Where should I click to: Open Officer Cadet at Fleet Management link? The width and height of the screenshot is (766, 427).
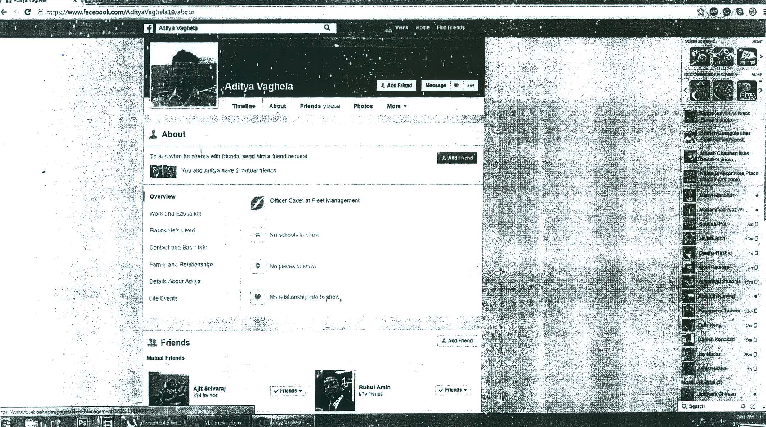(x=315, y=201)
